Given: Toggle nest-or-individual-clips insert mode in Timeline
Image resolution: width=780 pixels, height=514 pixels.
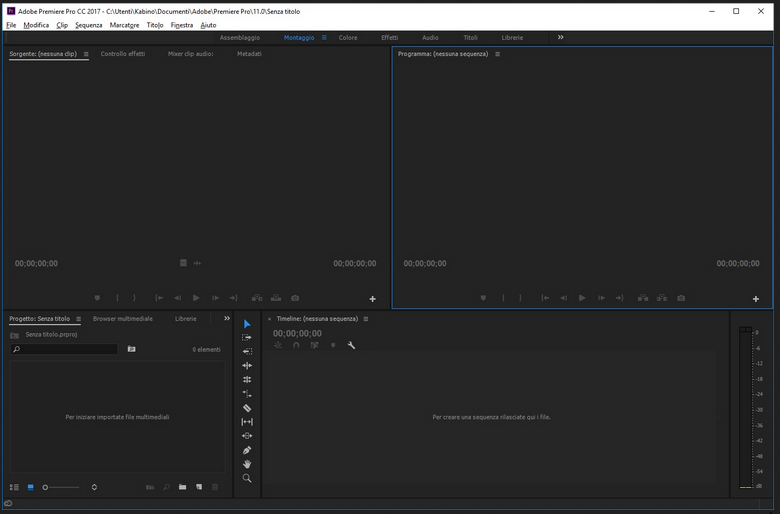Looking at the screenshot, I should pos(278,345).
